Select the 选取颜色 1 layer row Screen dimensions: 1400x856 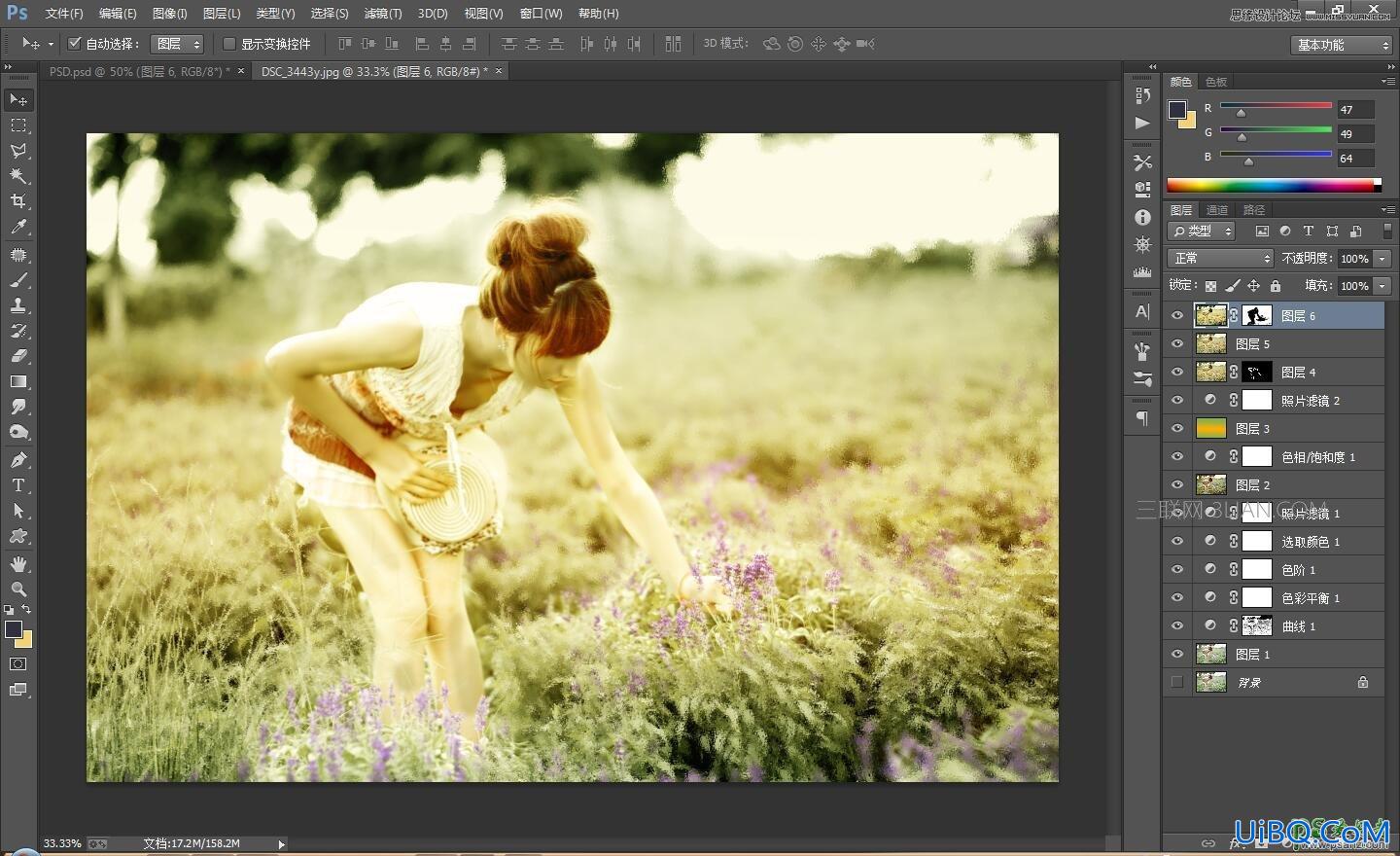(1274, 541)
